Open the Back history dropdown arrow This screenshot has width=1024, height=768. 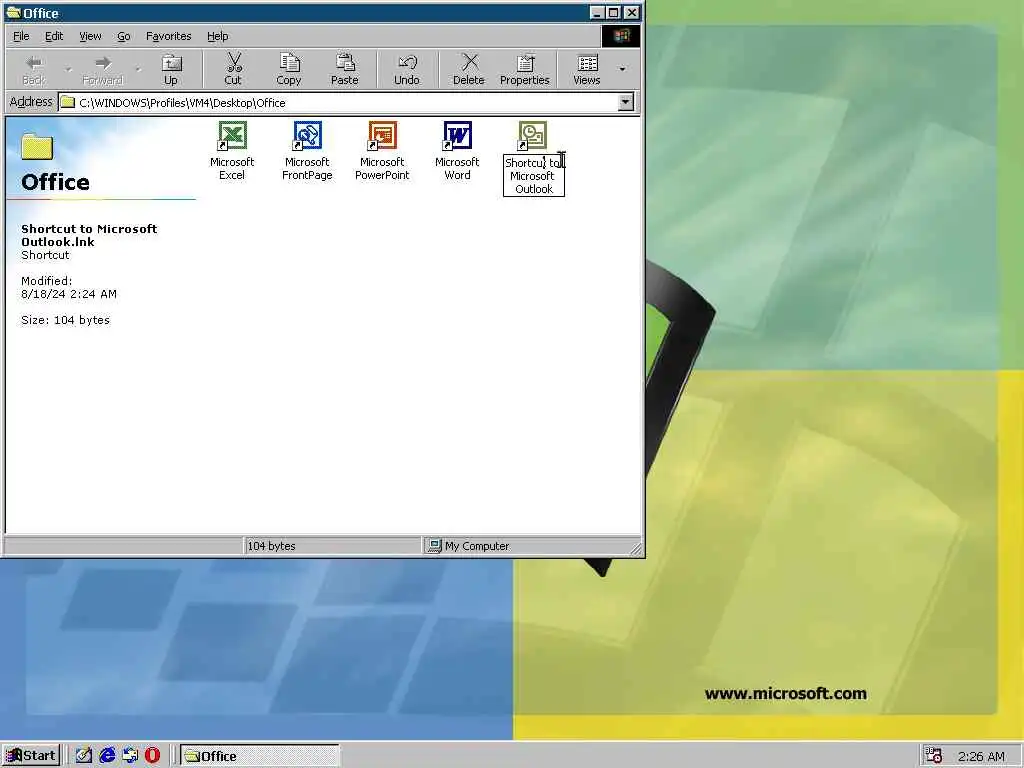(x=68, y=69)
